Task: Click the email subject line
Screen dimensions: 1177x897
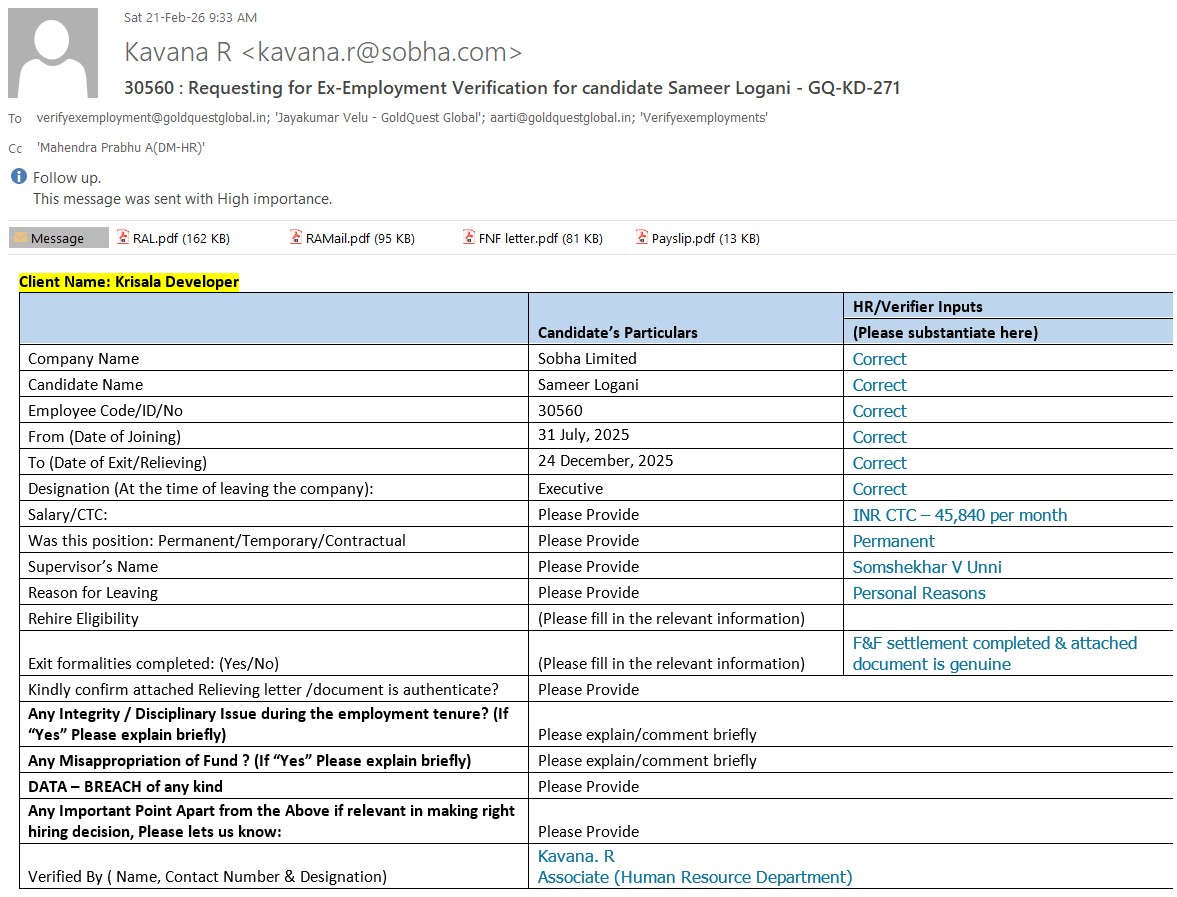Action: coord(512,88)
